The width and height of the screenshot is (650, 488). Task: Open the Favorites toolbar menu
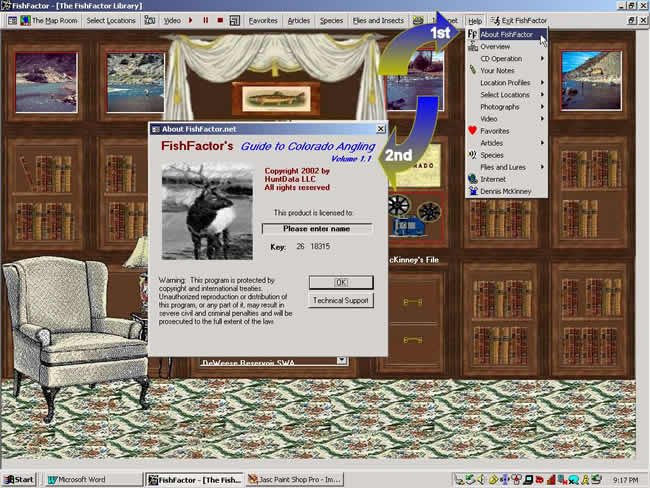click(263, 20)
